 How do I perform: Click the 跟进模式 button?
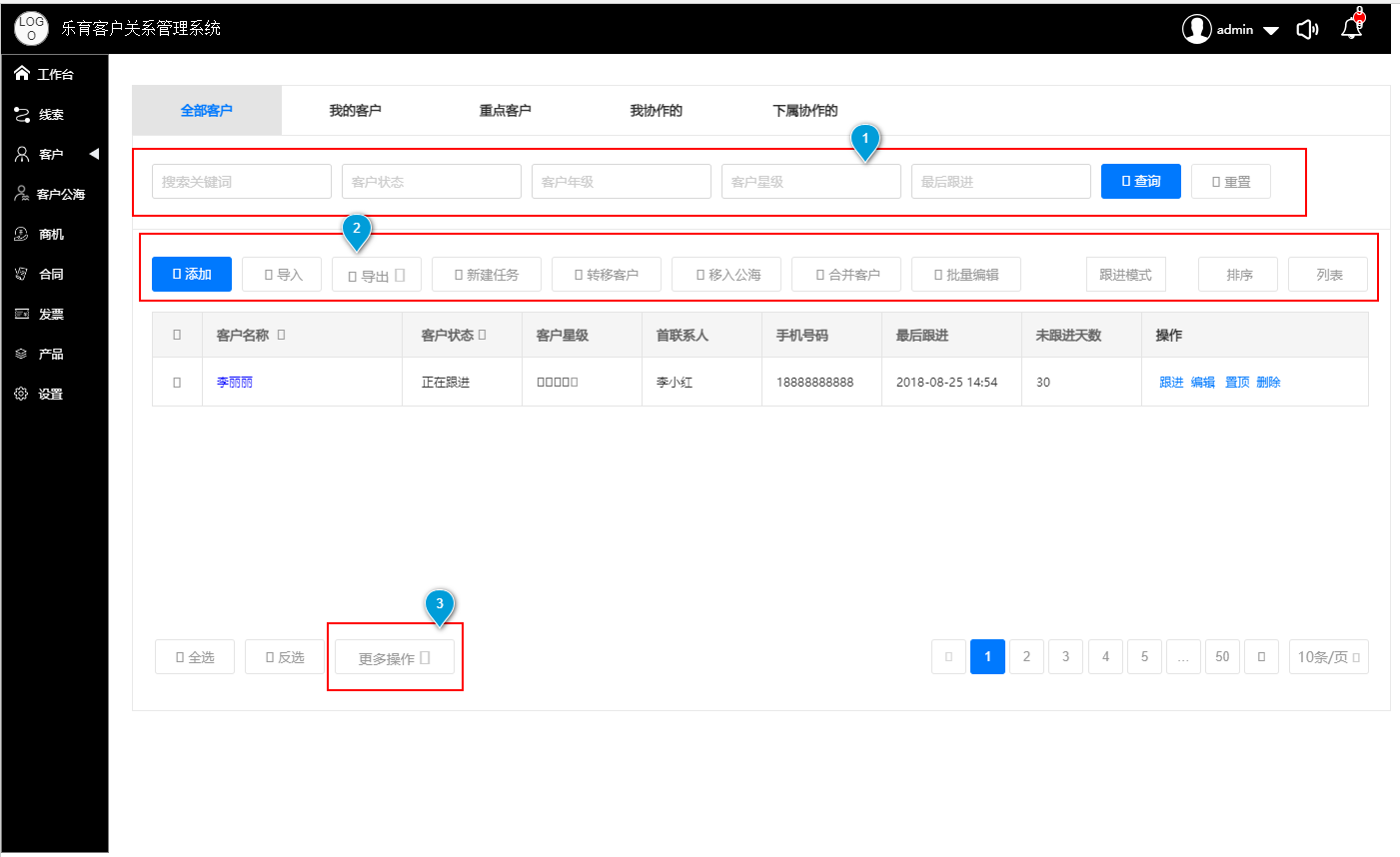tap(1126, 275)
